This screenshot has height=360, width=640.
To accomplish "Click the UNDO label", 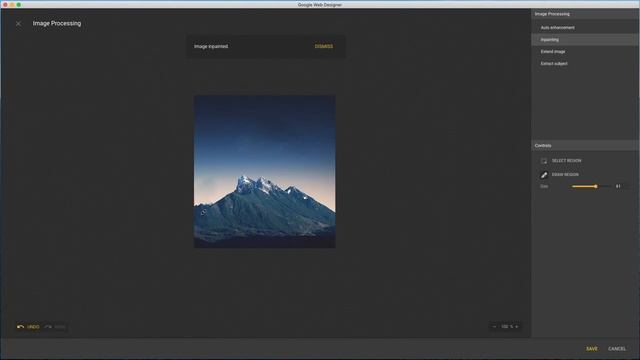I will pos(33,327).
